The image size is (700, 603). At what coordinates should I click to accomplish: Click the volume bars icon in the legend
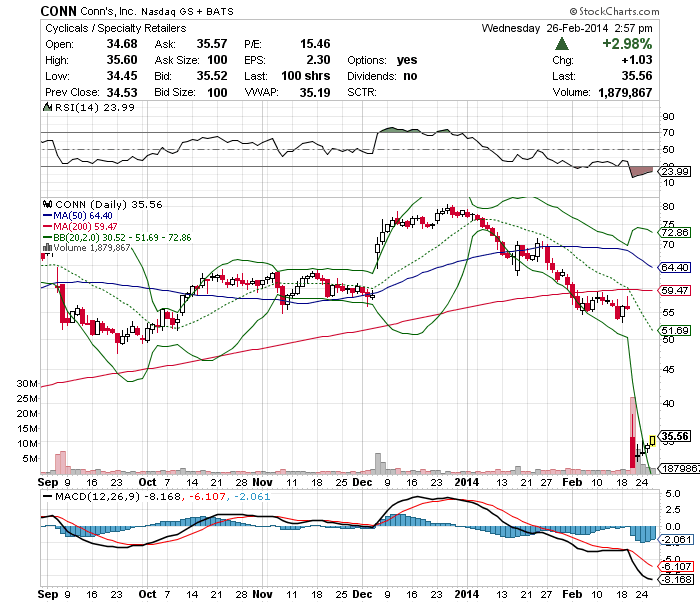click(x=47, y=247)
